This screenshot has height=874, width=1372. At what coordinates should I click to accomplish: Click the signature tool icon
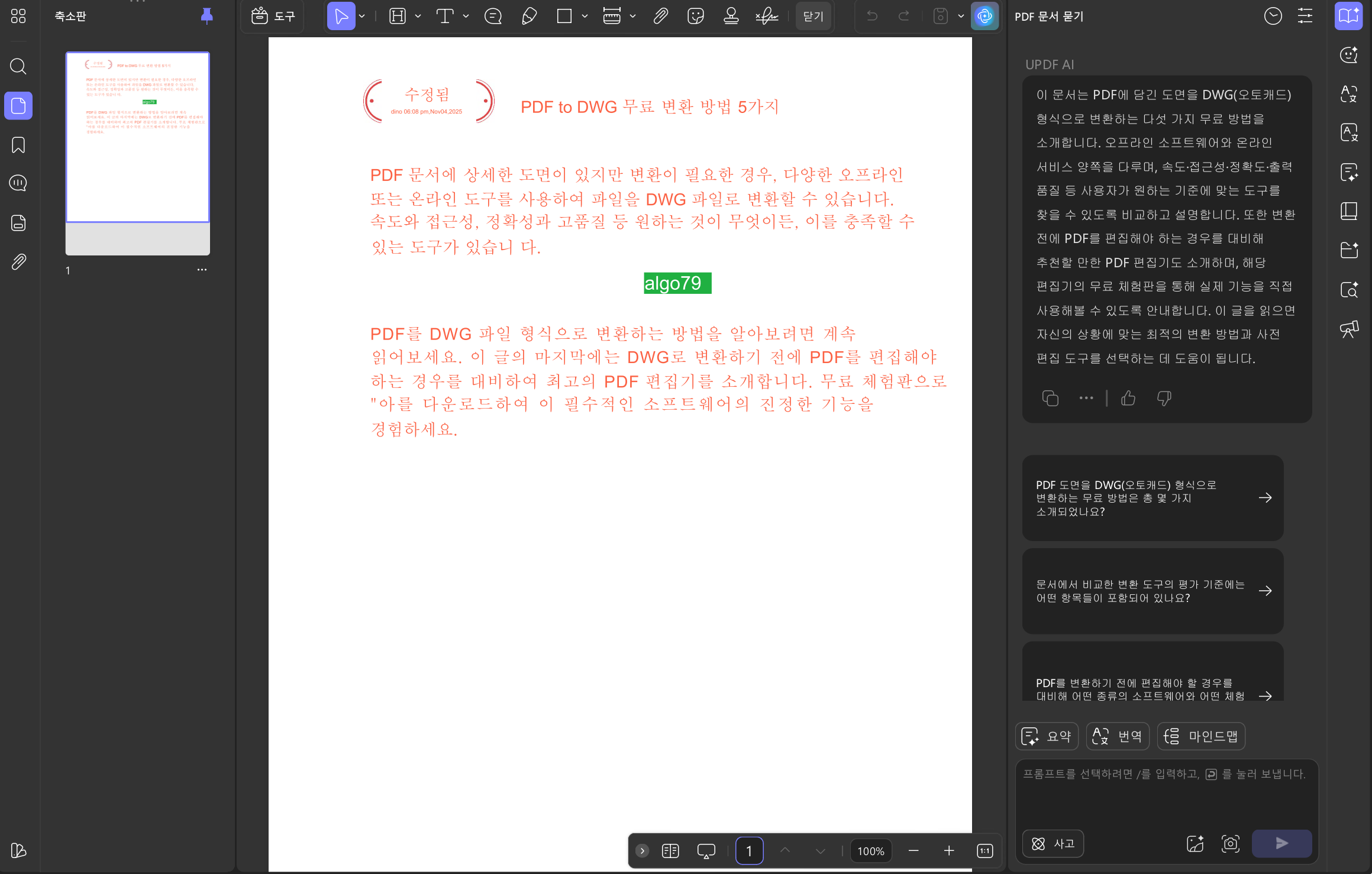tap(766, 16)
